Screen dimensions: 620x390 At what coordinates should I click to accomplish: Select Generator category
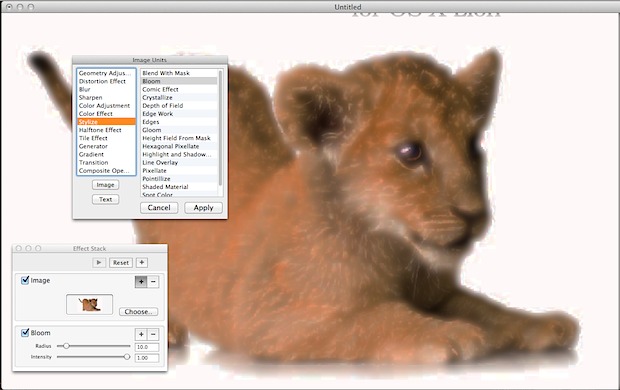pos(106,146)
